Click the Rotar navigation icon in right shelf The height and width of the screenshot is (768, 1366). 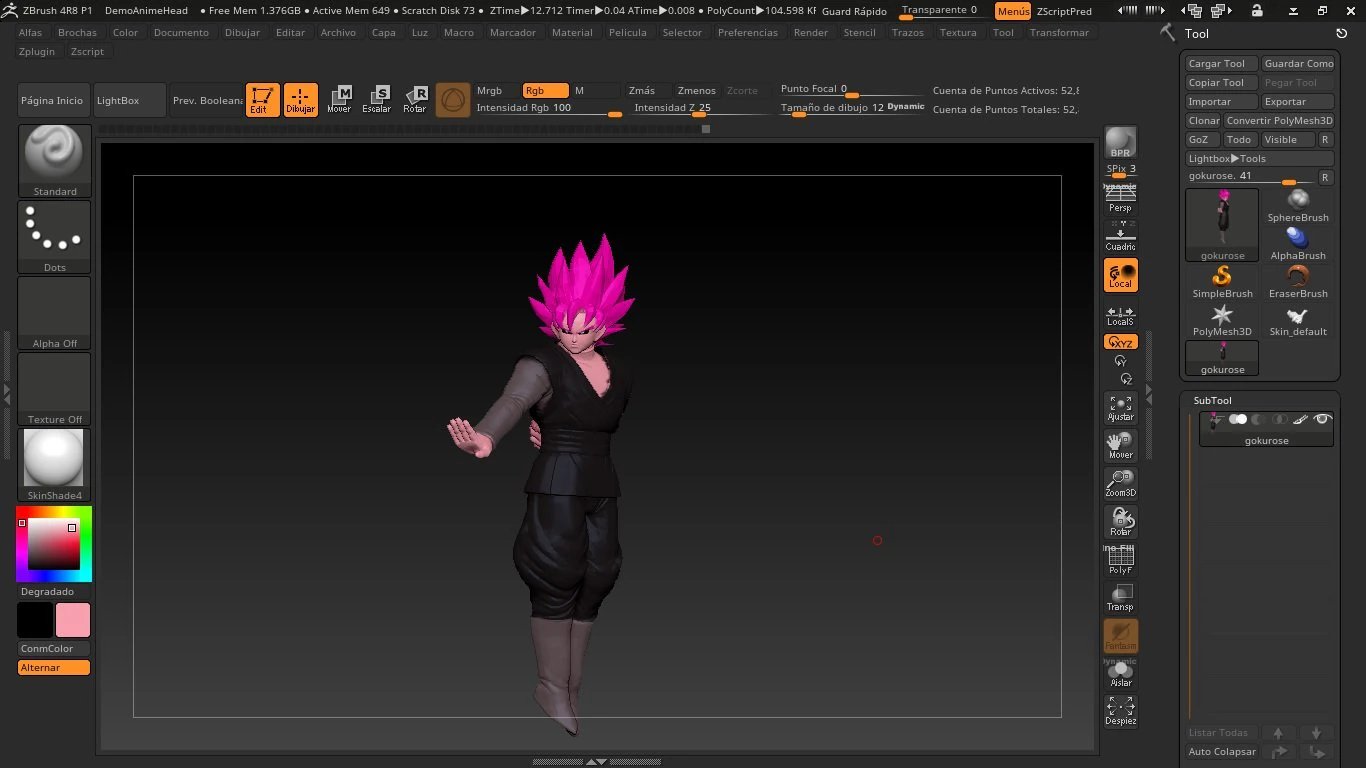tap(1120, 522)
